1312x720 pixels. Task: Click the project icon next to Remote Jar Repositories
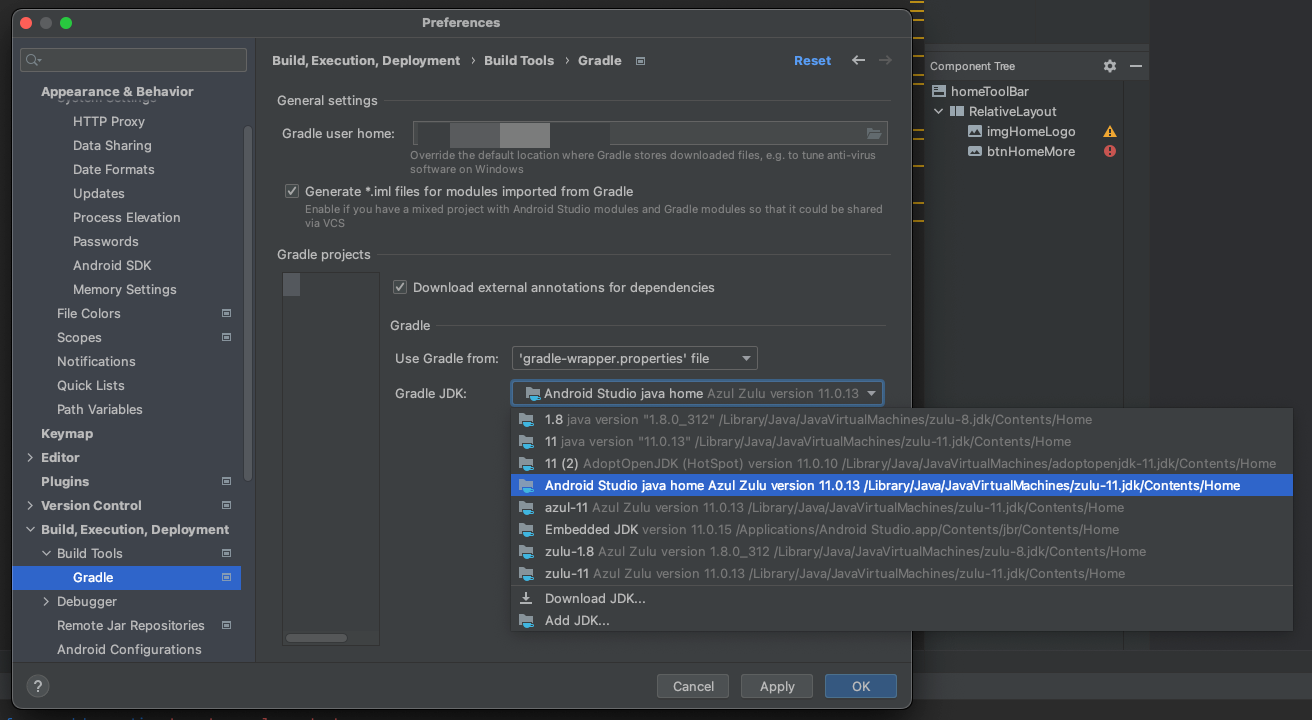pyautogui.click(x=226, y=626)
